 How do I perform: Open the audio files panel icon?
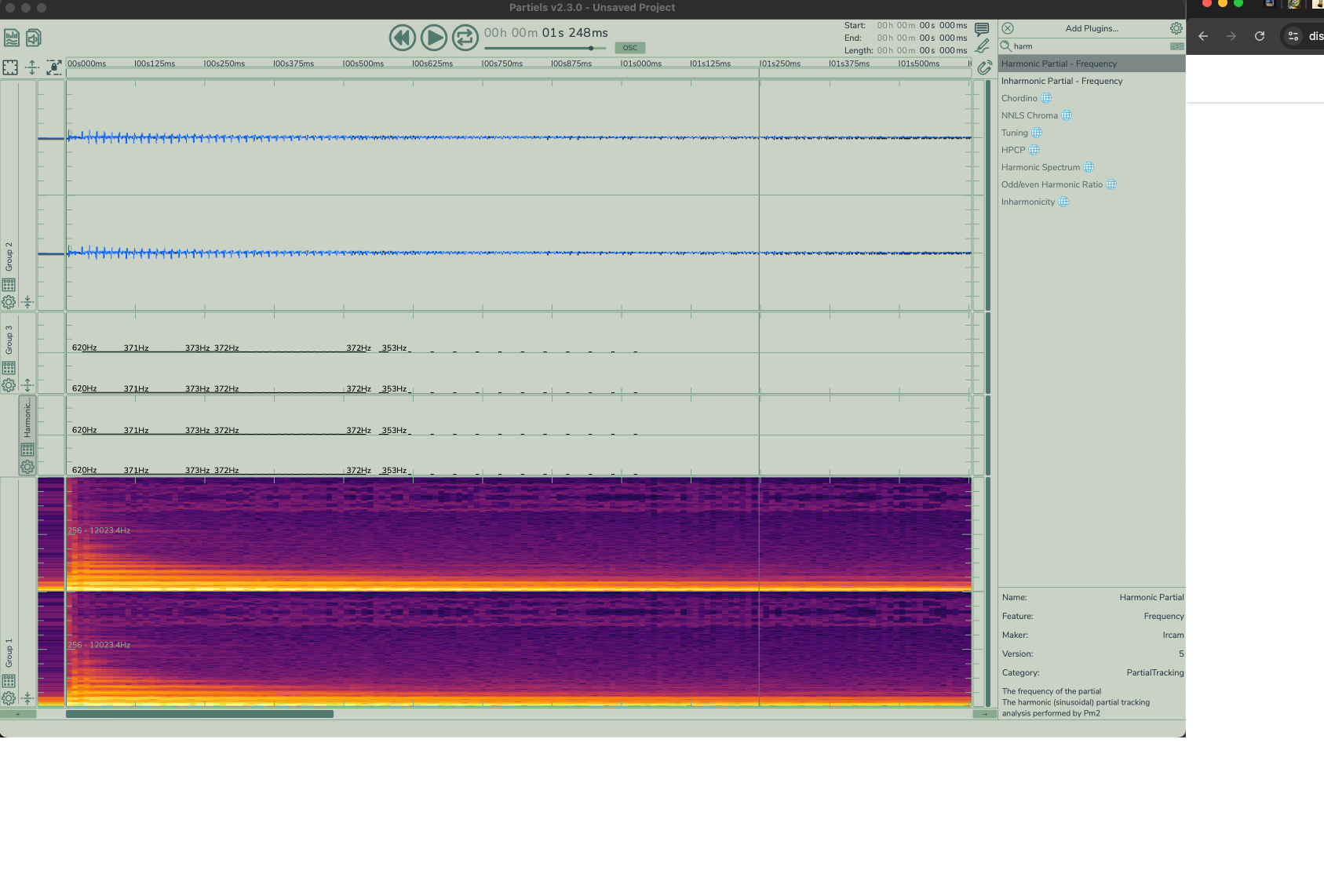point(33,38)
